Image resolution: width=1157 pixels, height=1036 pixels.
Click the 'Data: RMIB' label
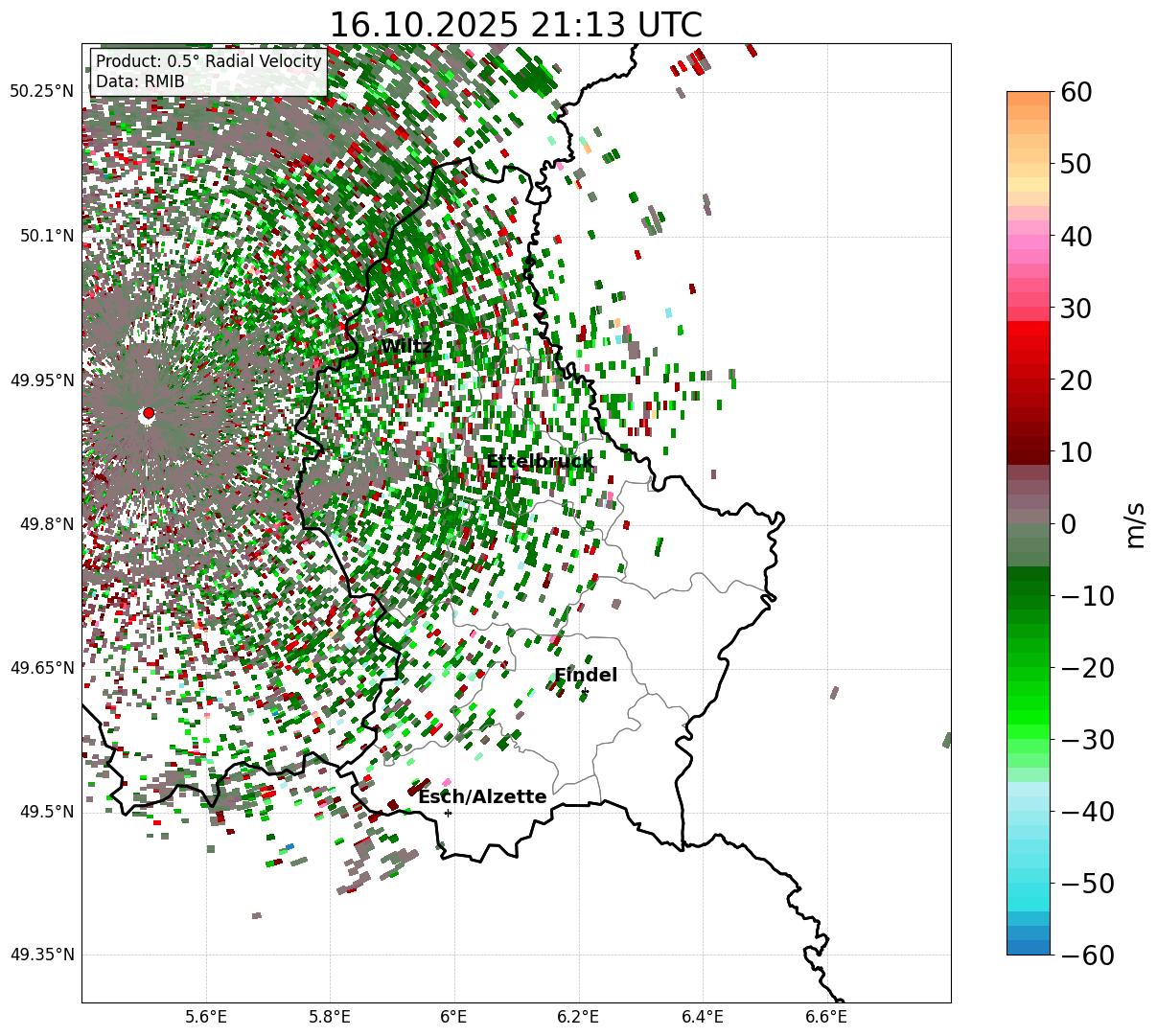(140, 82)
